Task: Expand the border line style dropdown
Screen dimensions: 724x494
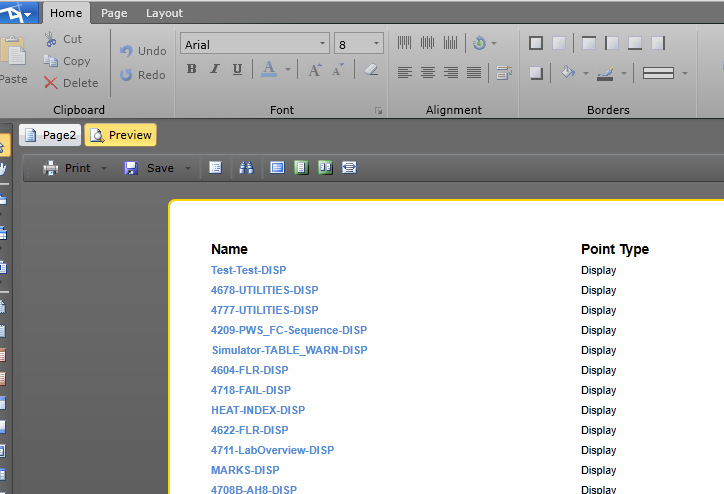Action: (x=684, y=73)
